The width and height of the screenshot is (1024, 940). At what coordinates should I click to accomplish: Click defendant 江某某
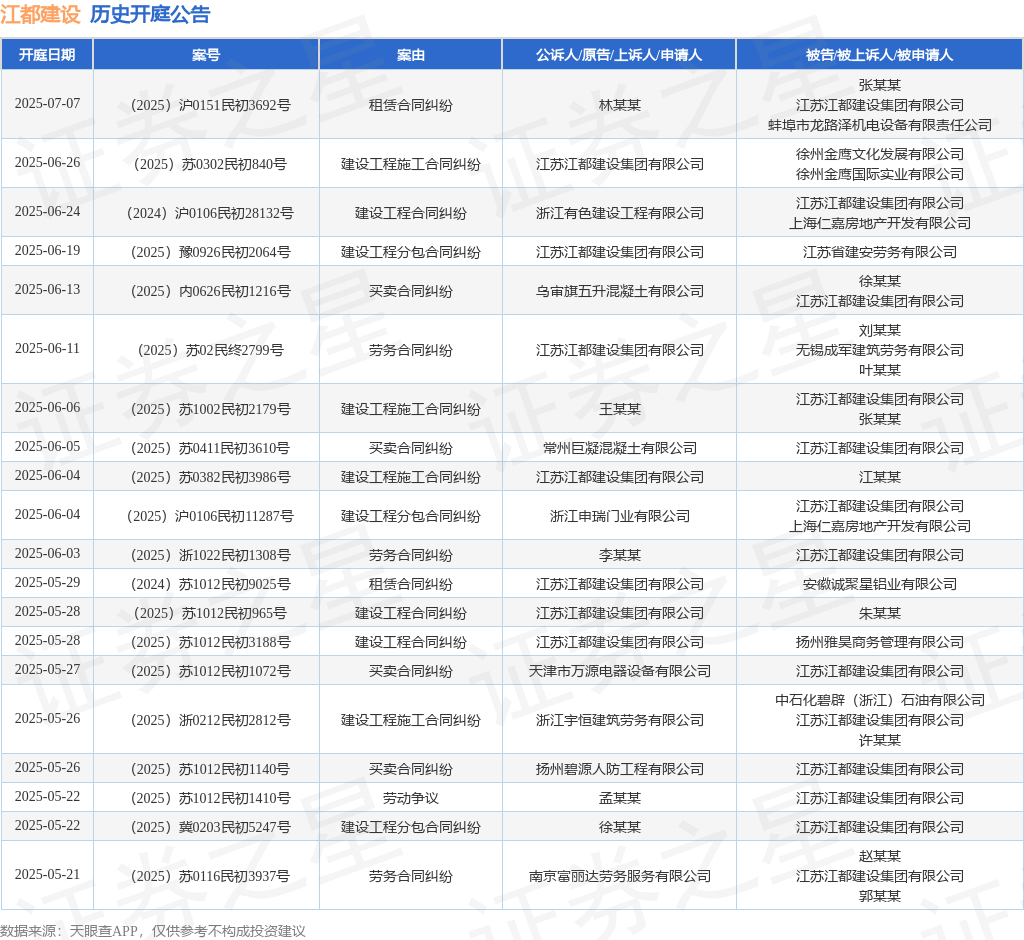(x=880, y=477)
